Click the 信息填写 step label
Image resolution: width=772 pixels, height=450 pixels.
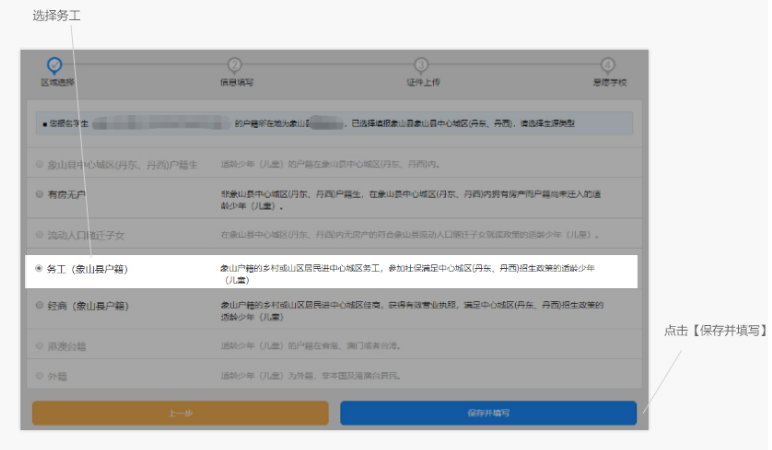(236, 82)
